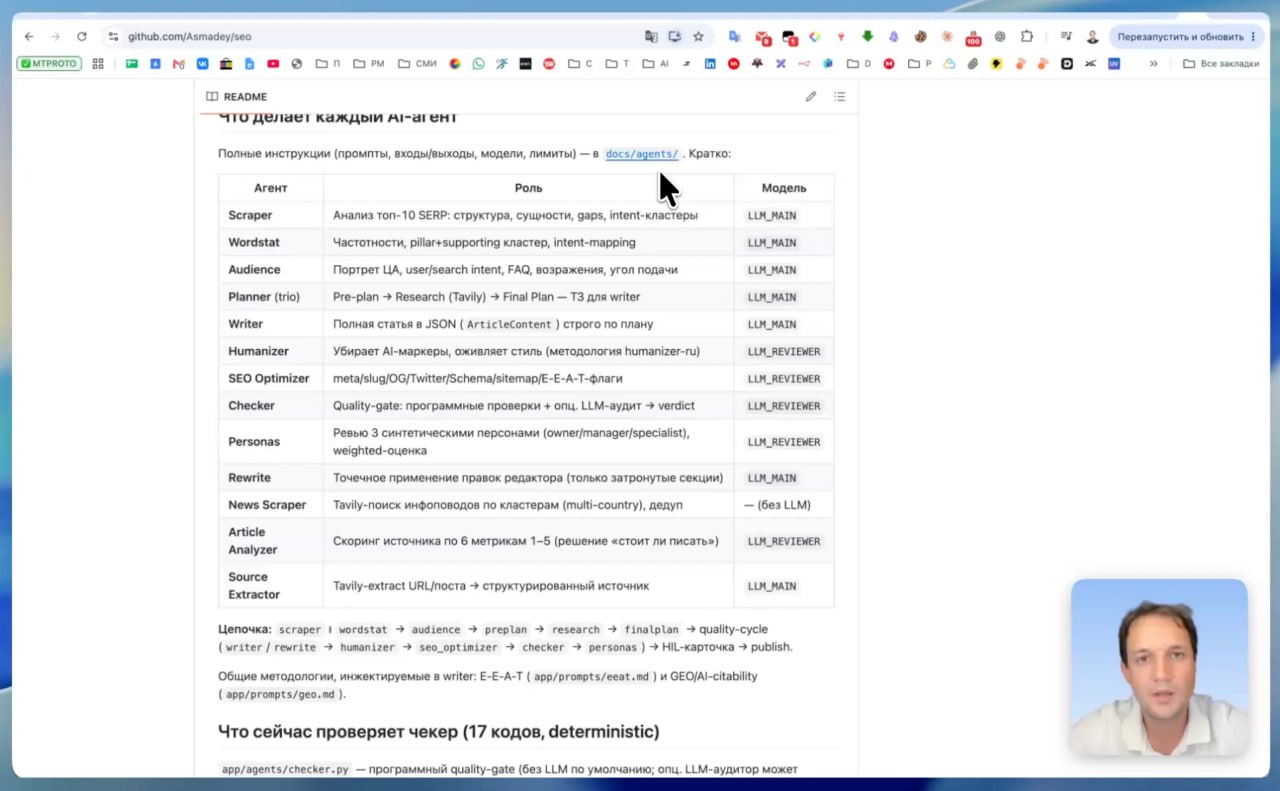Click the cookie extension icon
The image size is (1280, 791).
tap(920, 36)
